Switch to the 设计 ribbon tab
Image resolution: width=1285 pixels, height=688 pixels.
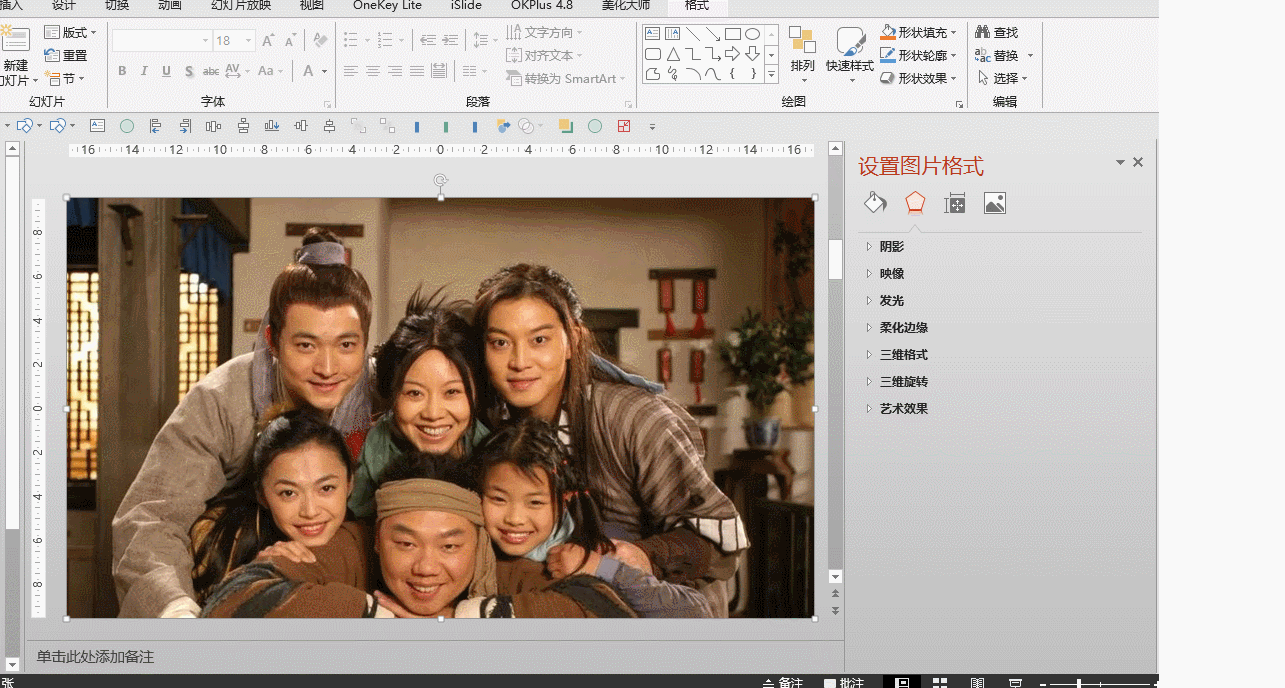tap(63, 6)
